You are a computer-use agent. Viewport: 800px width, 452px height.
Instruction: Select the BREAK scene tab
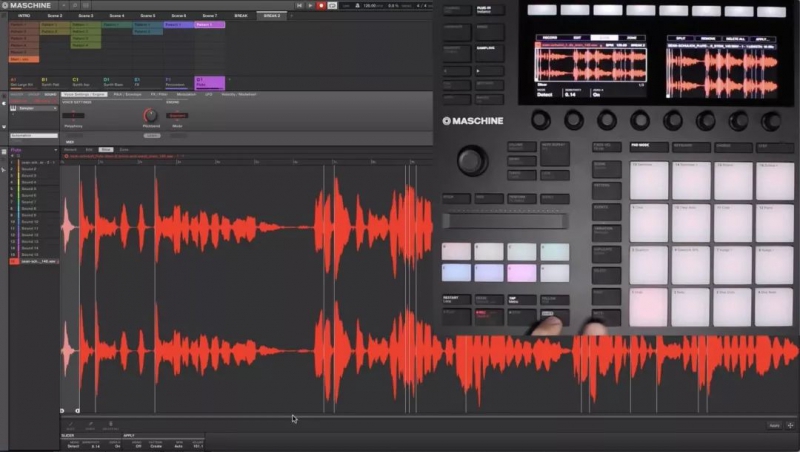[x=241, y=16]
